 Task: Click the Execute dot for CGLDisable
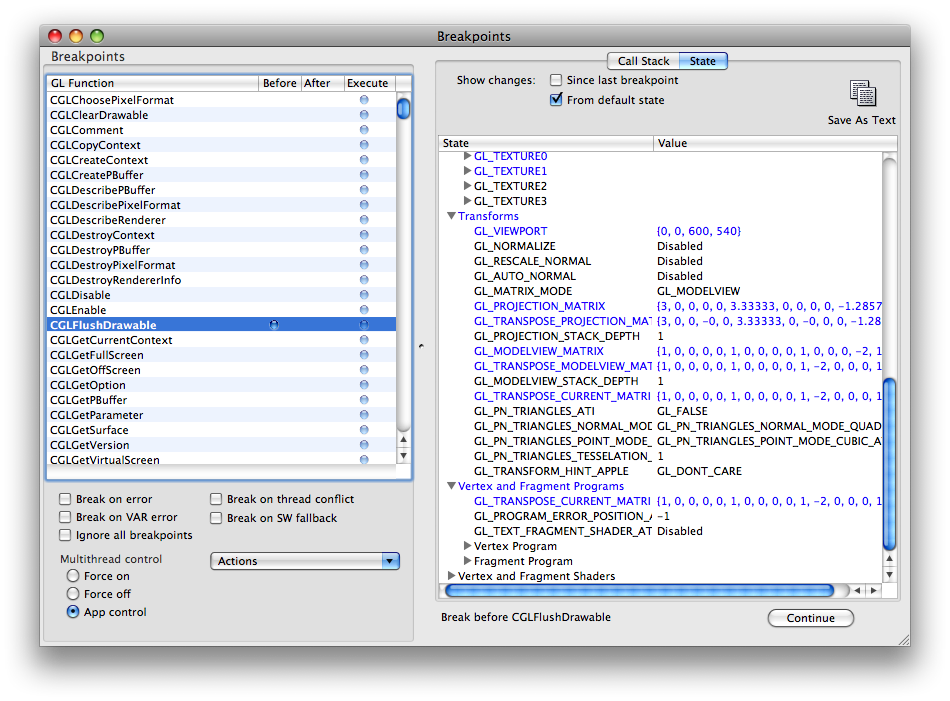364,295
